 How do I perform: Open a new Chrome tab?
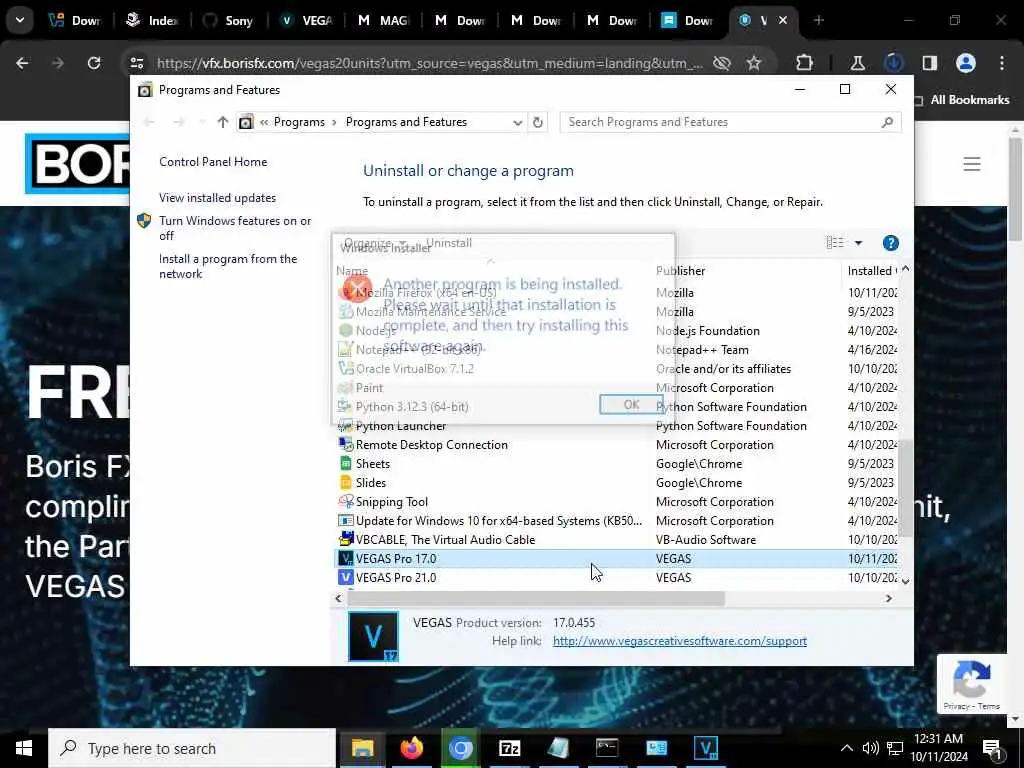(818, 20)
